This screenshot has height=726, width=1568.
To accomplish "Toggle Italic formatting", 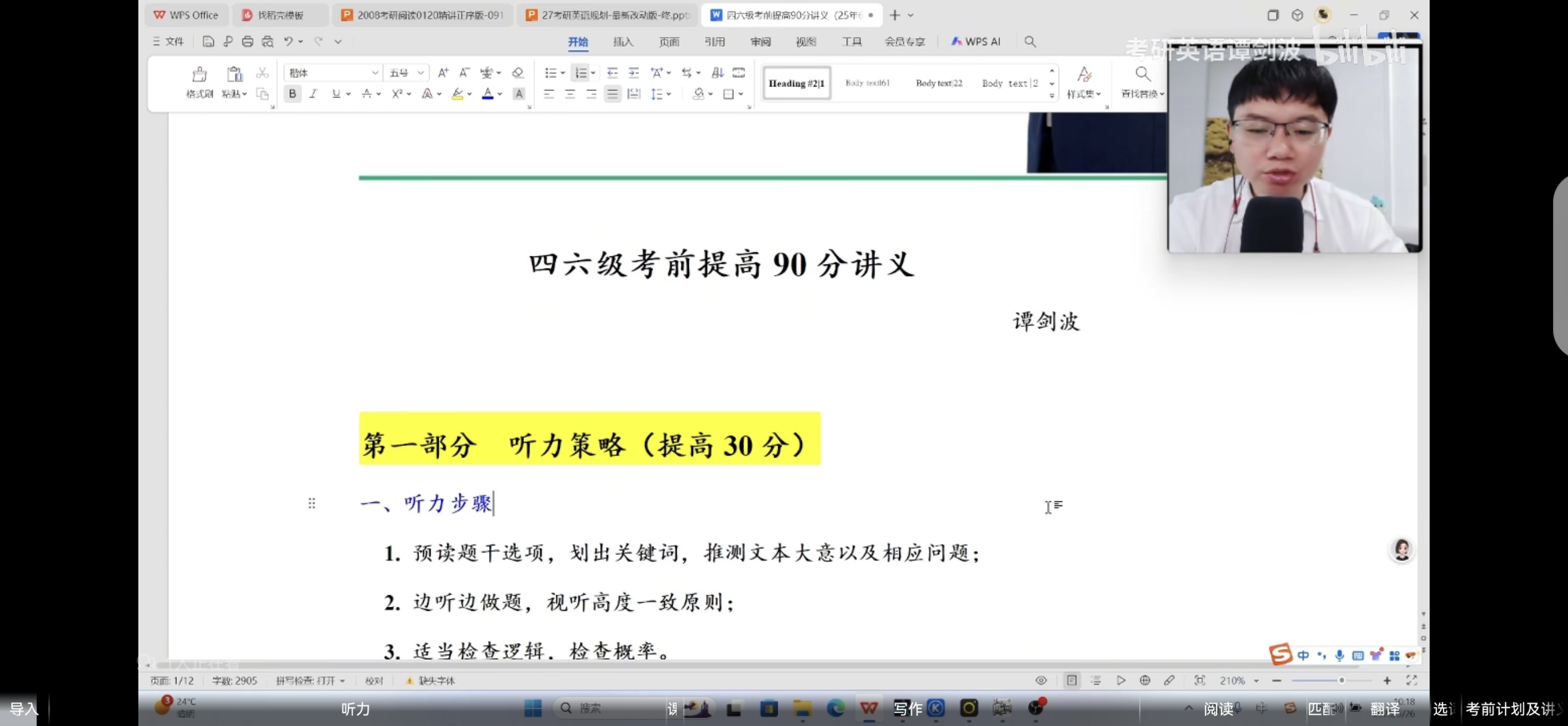I will coord(314,94).
